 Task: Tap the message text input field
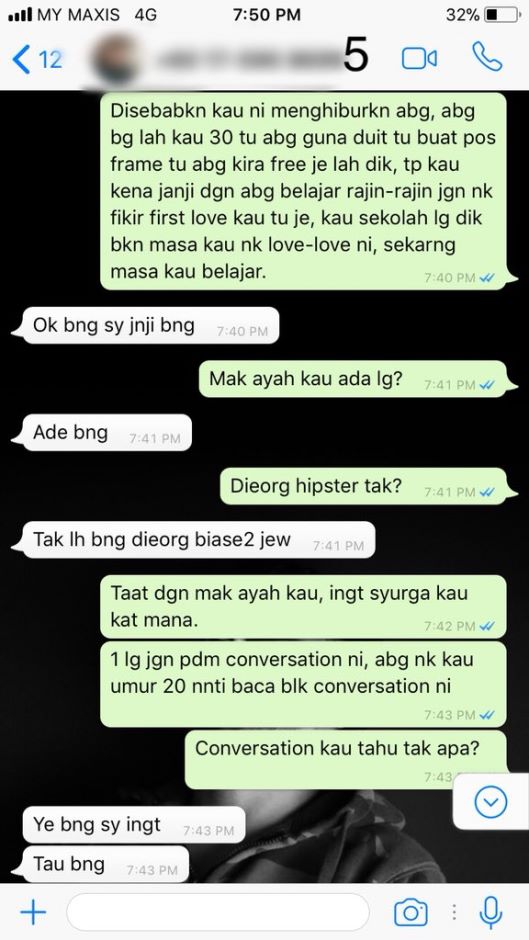pos(218,912)
